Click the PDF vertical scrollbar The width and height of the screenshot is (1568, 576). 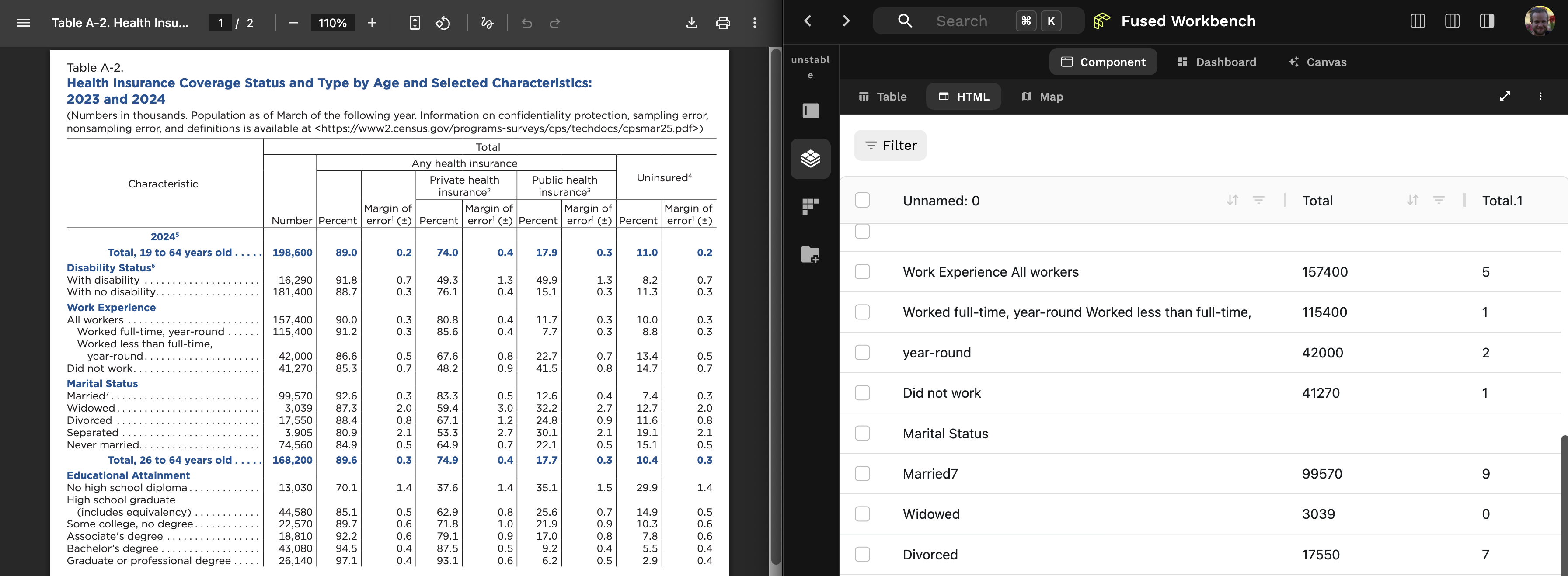click(x=776, y=307)
